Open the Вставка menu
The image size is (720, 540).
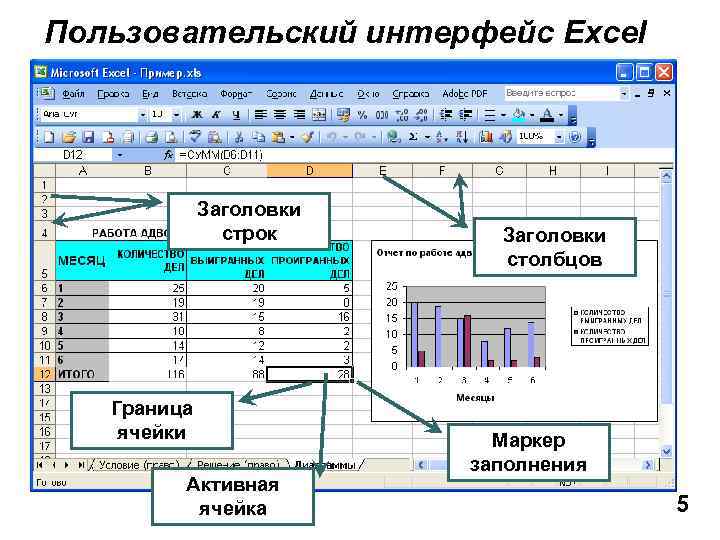(x=189, y=94)
